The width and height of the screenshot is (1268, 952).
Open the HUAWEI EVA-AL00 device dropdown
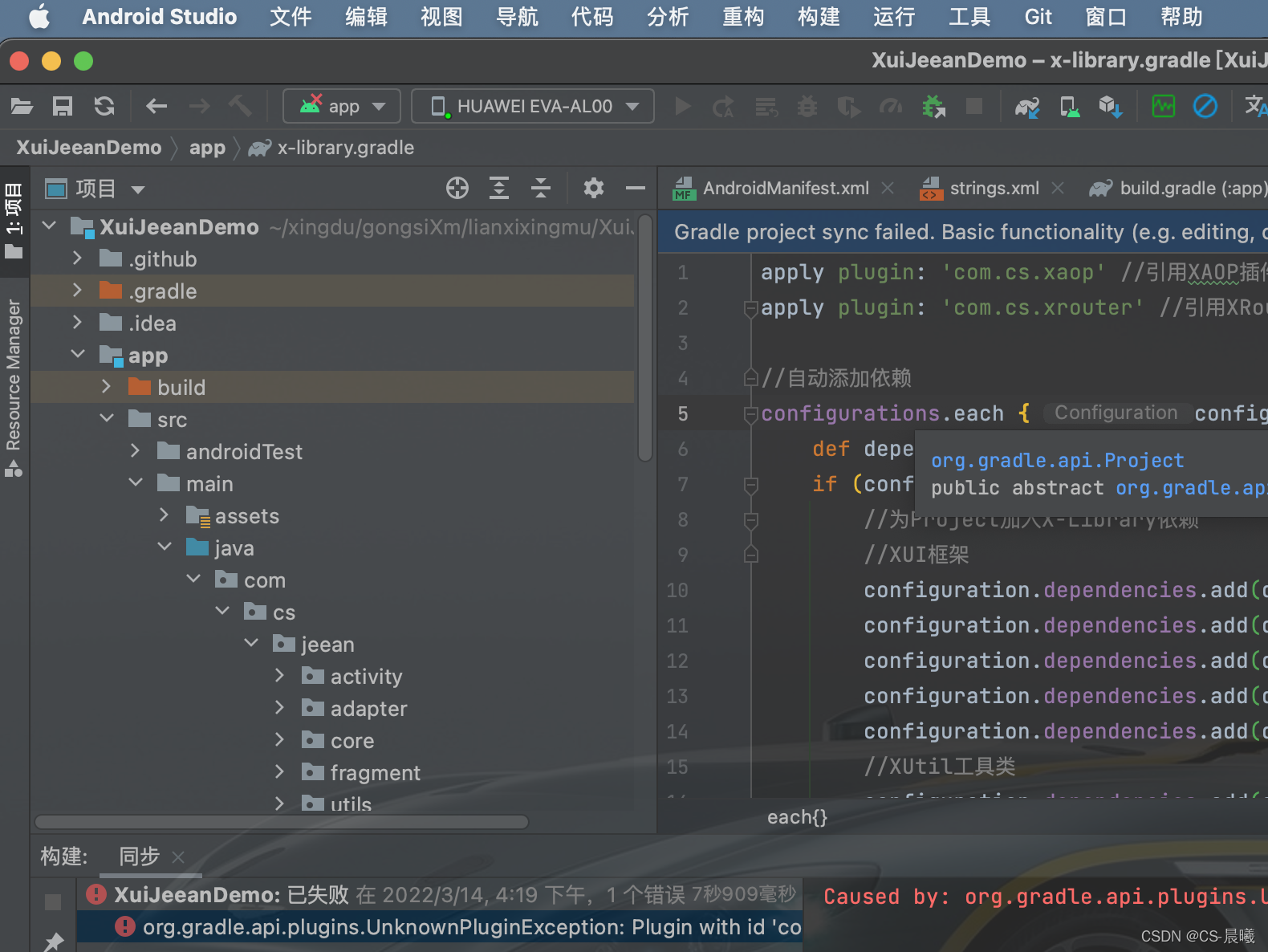pyautogui.click(x=533, y=106)
